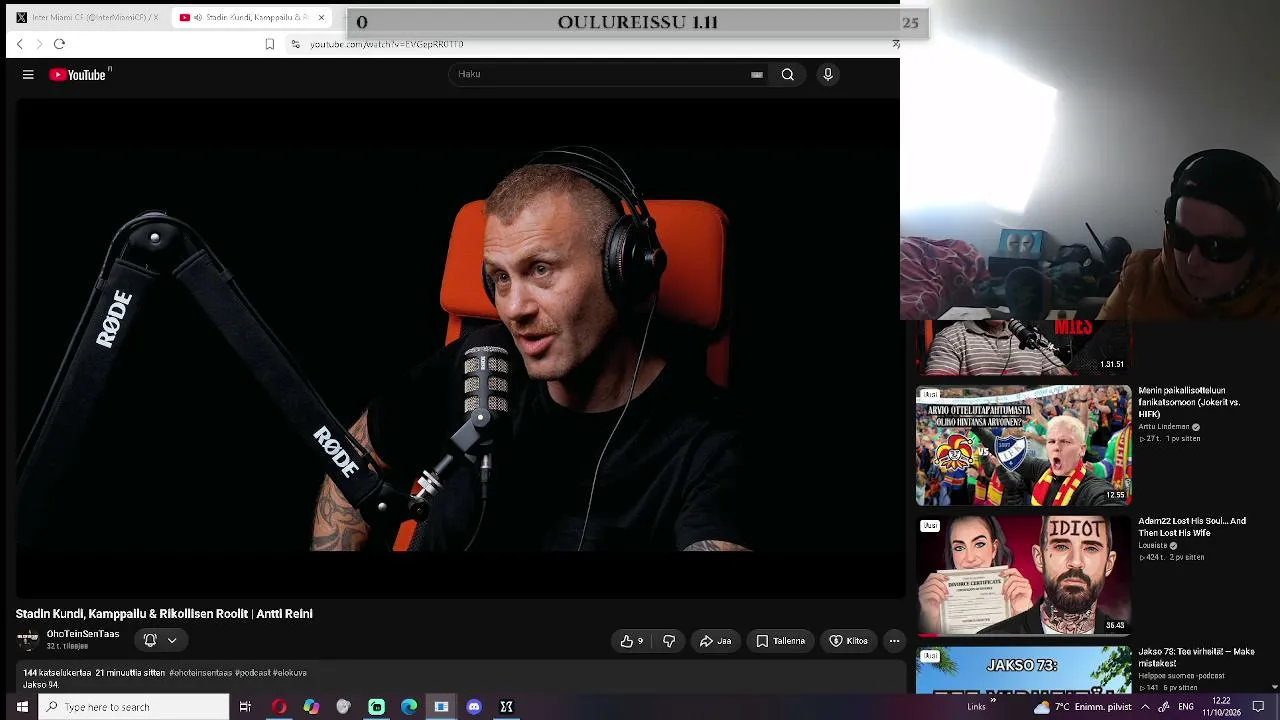Screen dimensions: 1280x720
Task: Click the Menin paikallisotteluun video title
Action: click(x=1189, y=402)
